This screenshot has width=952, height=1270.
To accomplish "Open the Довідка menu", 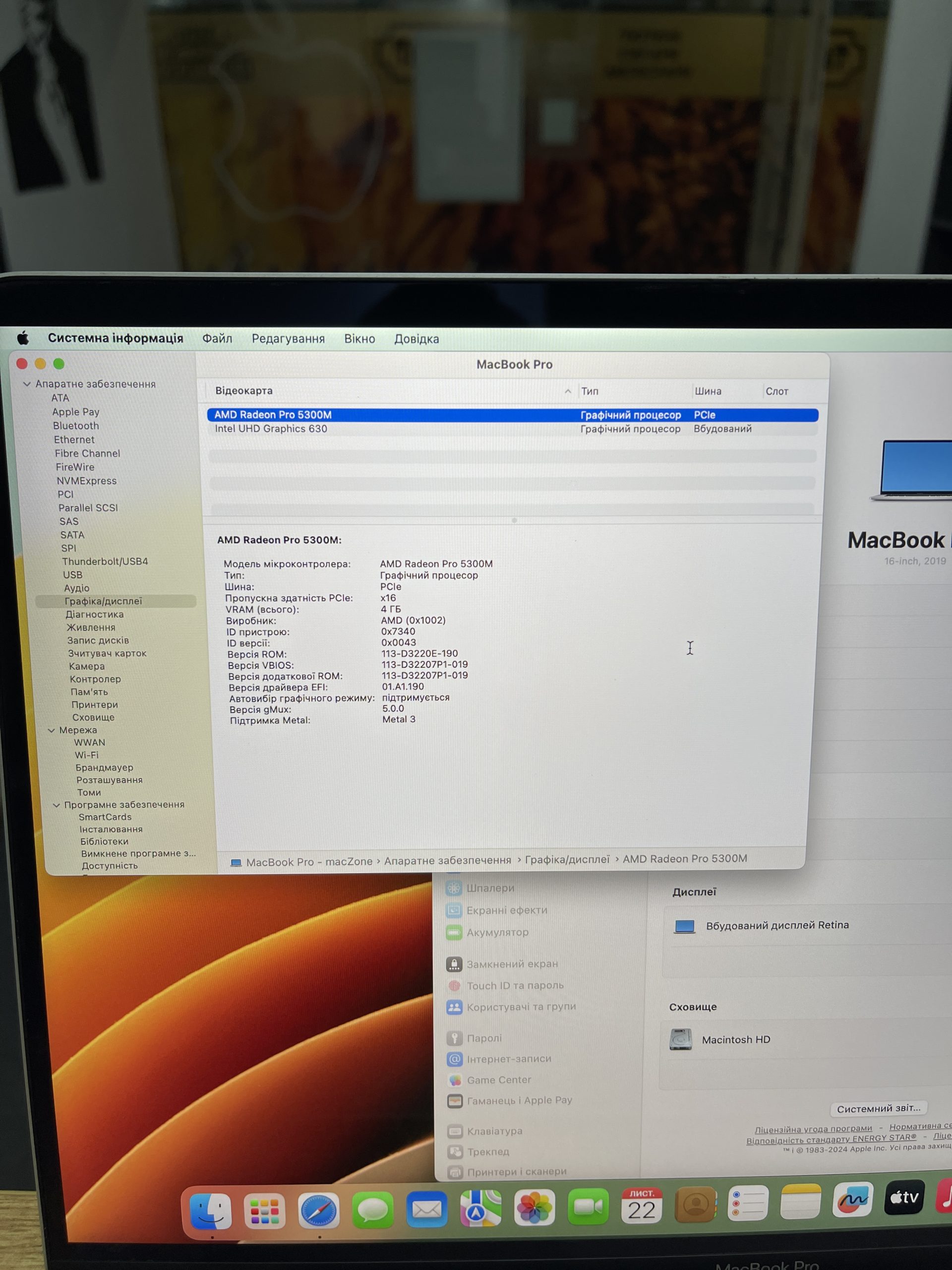I will click(x=416, y=339).
